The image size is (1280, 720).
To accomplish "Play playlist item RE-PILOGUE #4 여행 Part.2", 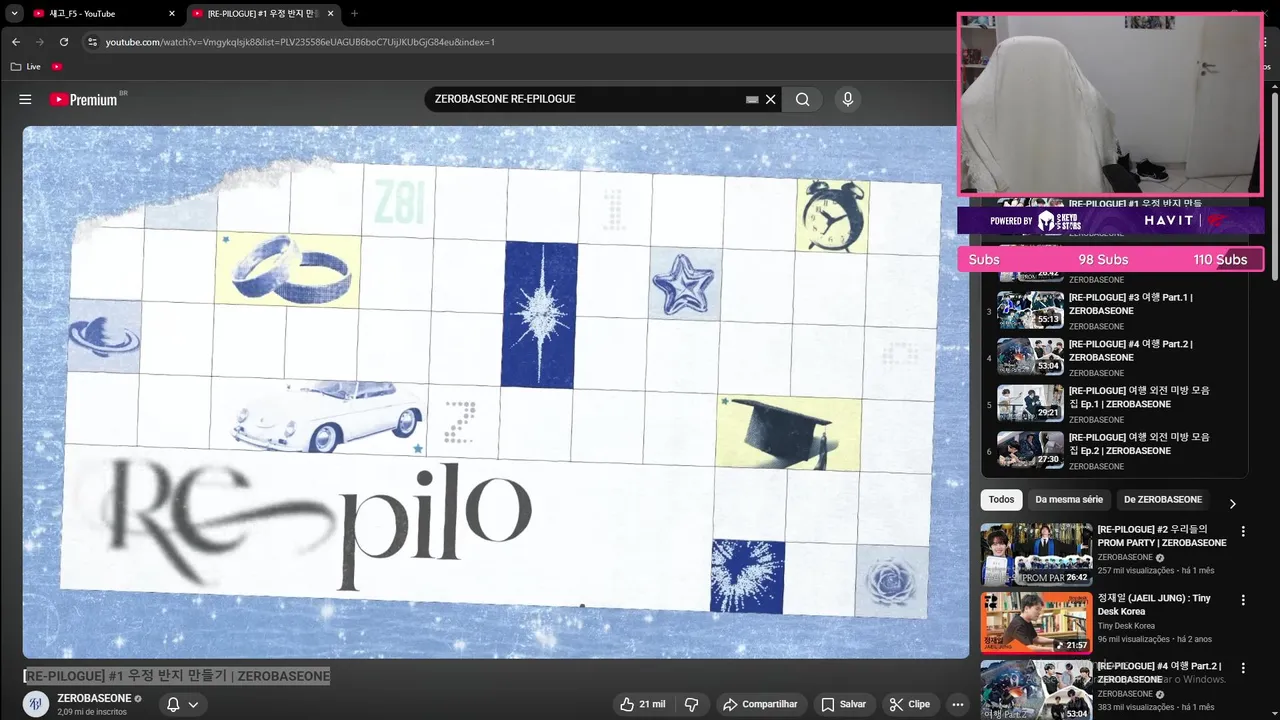I will (1115, 358).
